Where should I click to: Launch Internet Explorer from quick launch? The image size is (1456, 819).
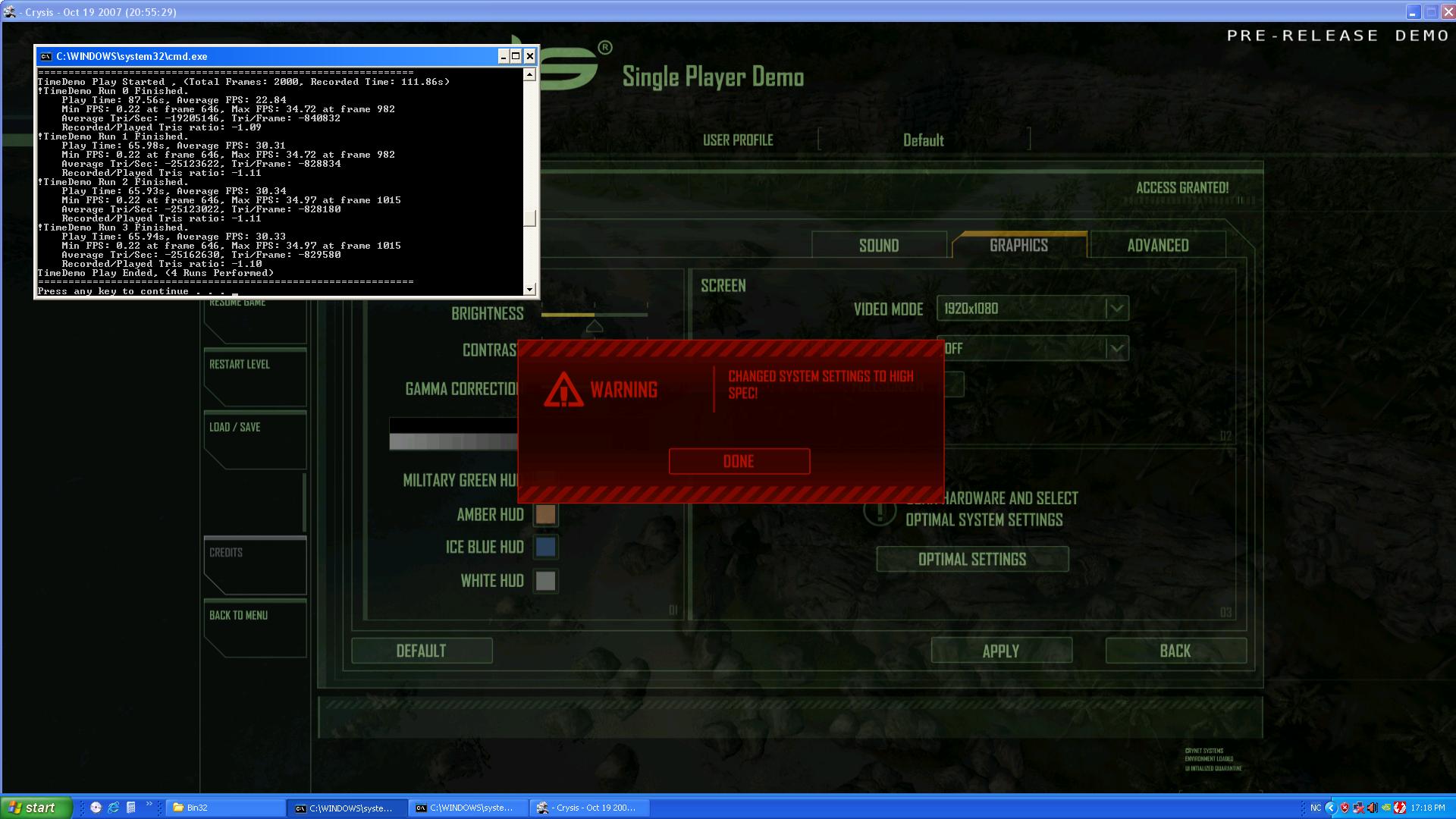(113, 808)
